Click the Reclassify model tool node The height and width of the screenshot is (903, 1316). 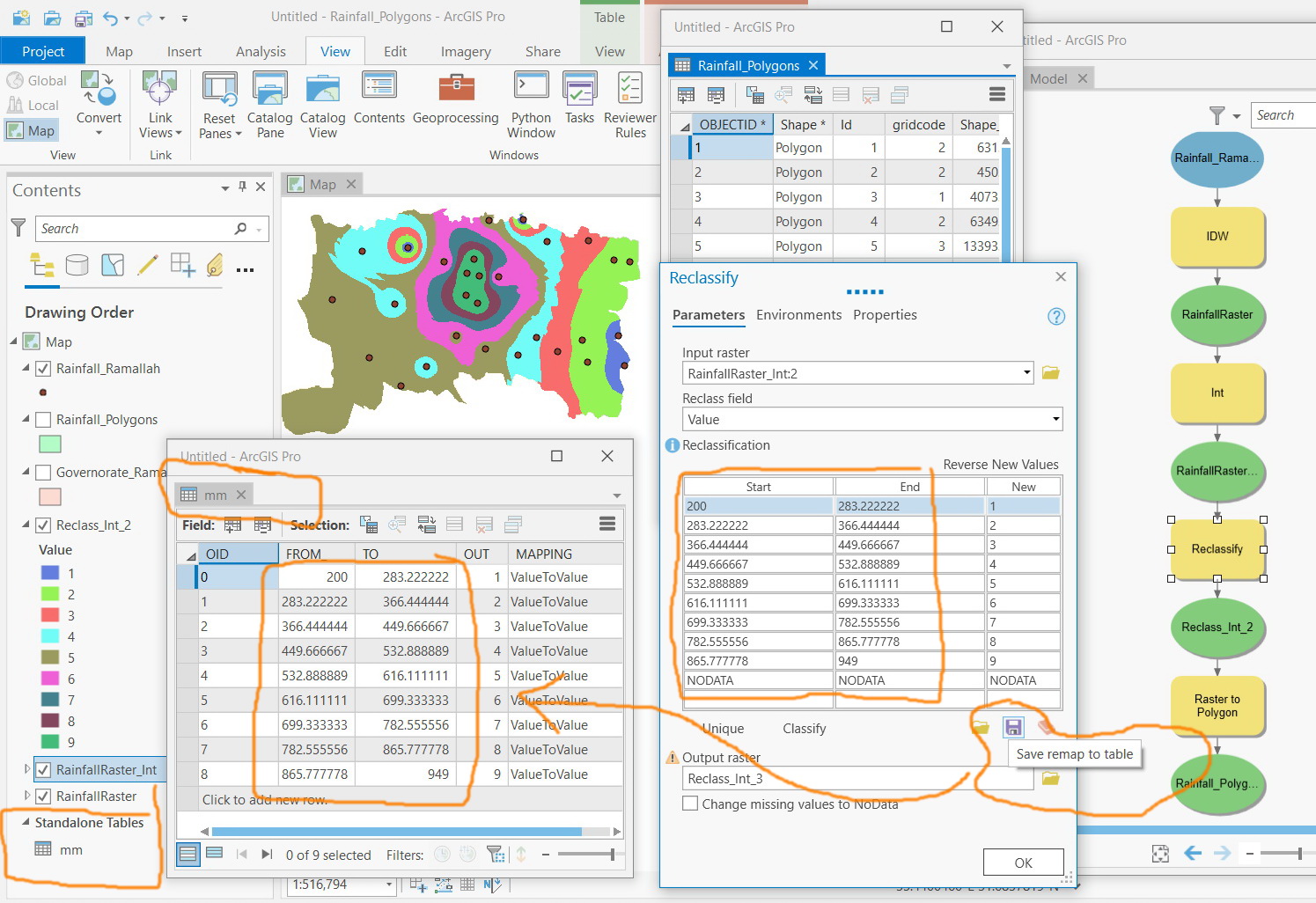point(1217,549)
